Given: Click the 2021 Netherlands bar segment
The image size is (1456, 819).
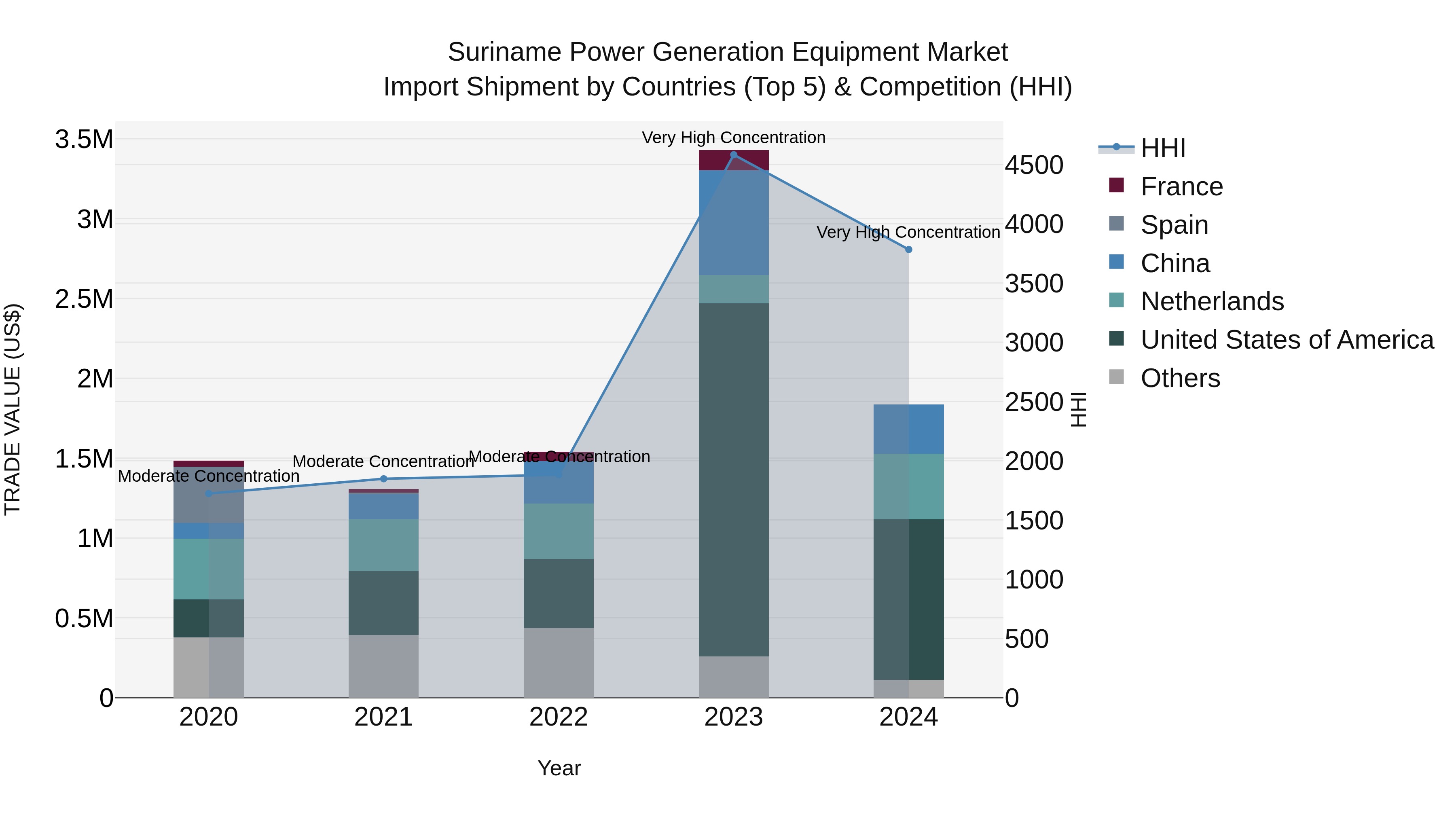Looking at the screenshot, I should click(x=384, y=546).
